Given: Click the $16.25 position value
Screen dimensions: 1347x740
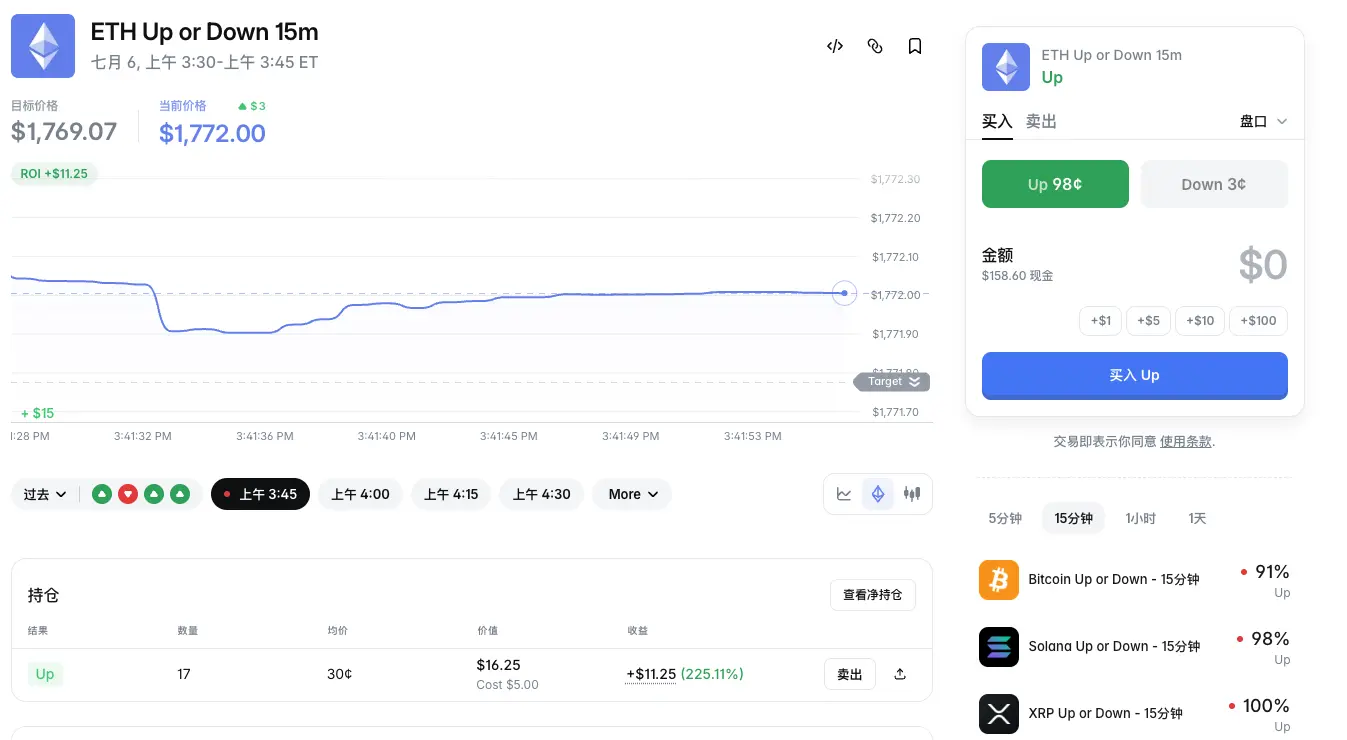Looking at the screenshot, I should (x=499, y=665).
